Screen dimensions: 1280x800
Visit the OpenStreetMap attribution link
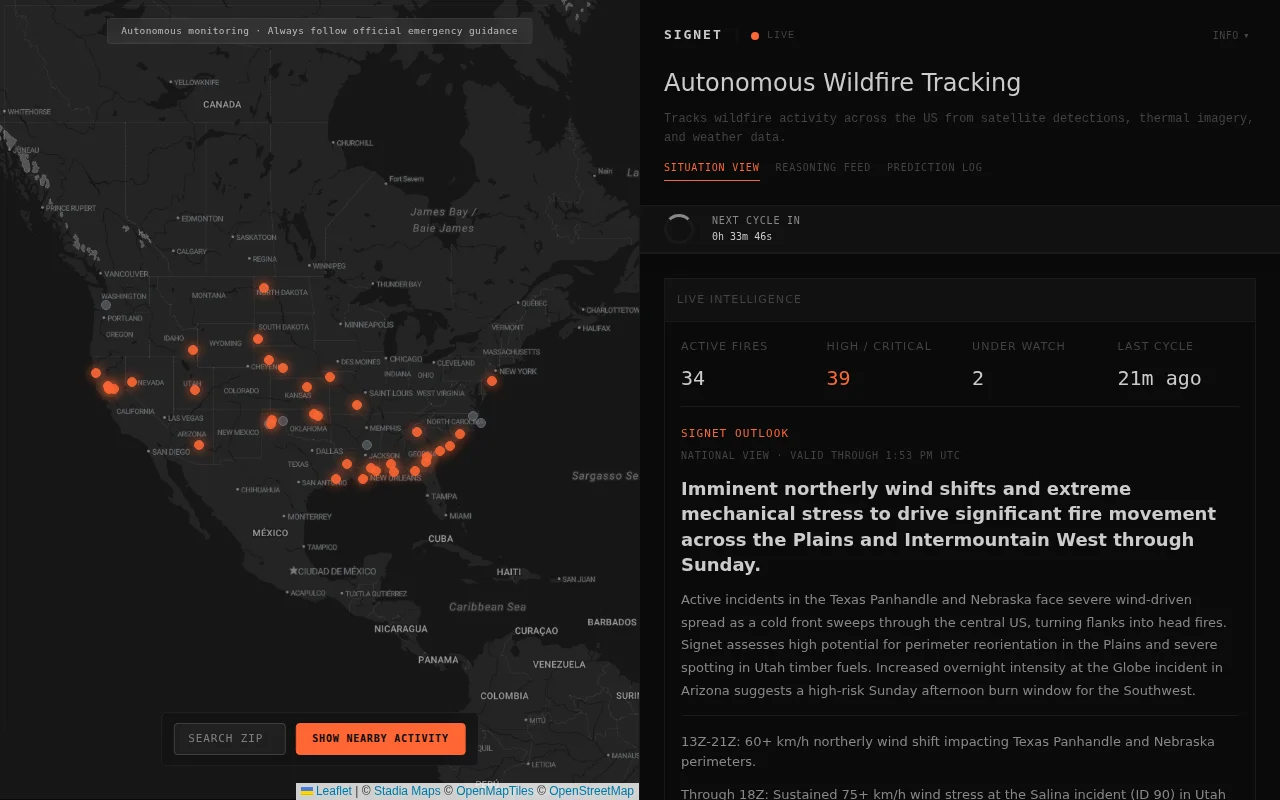pos(591,791)
